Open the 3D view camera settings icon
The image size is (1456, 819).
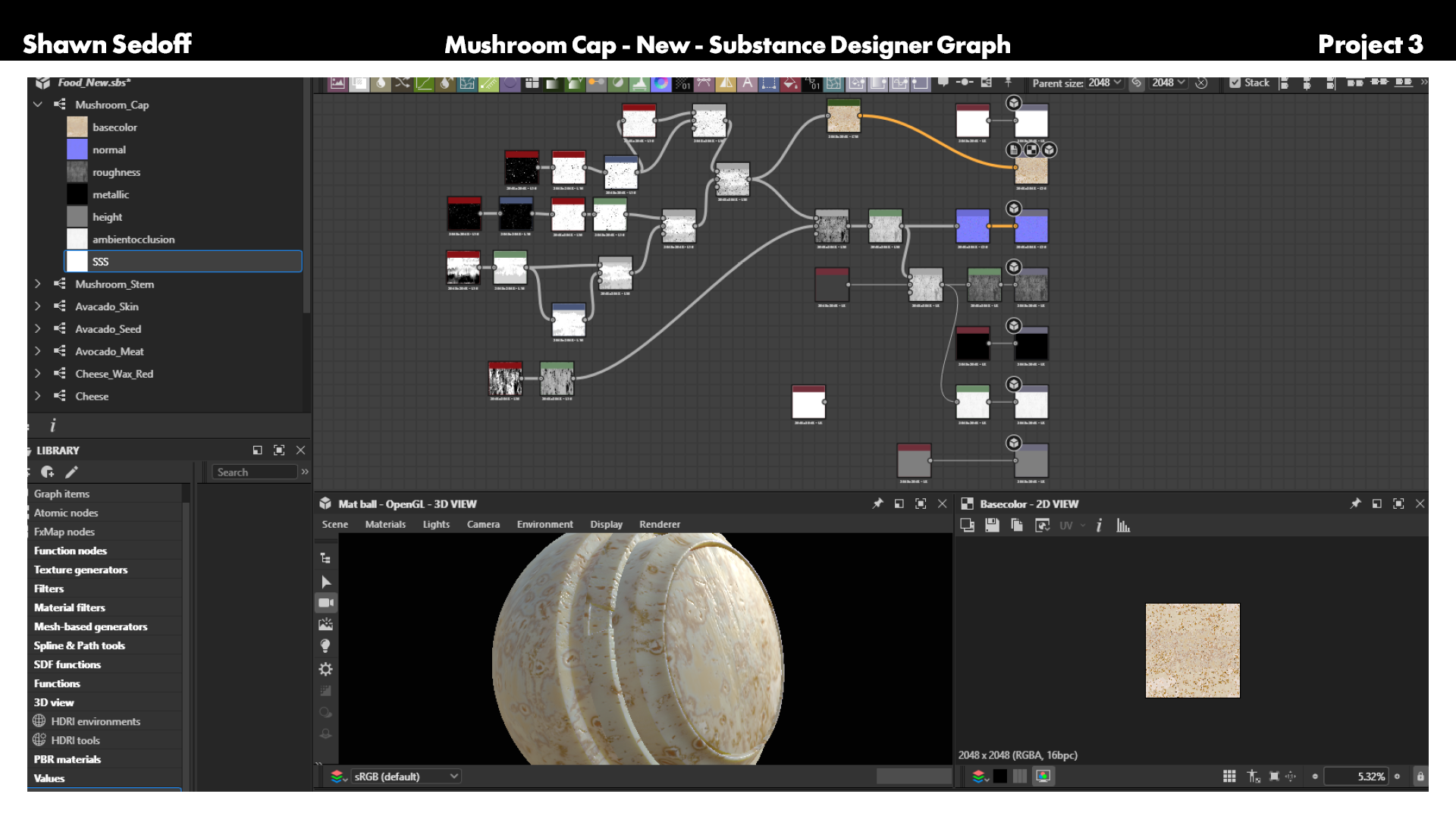[x=326, y=603]
